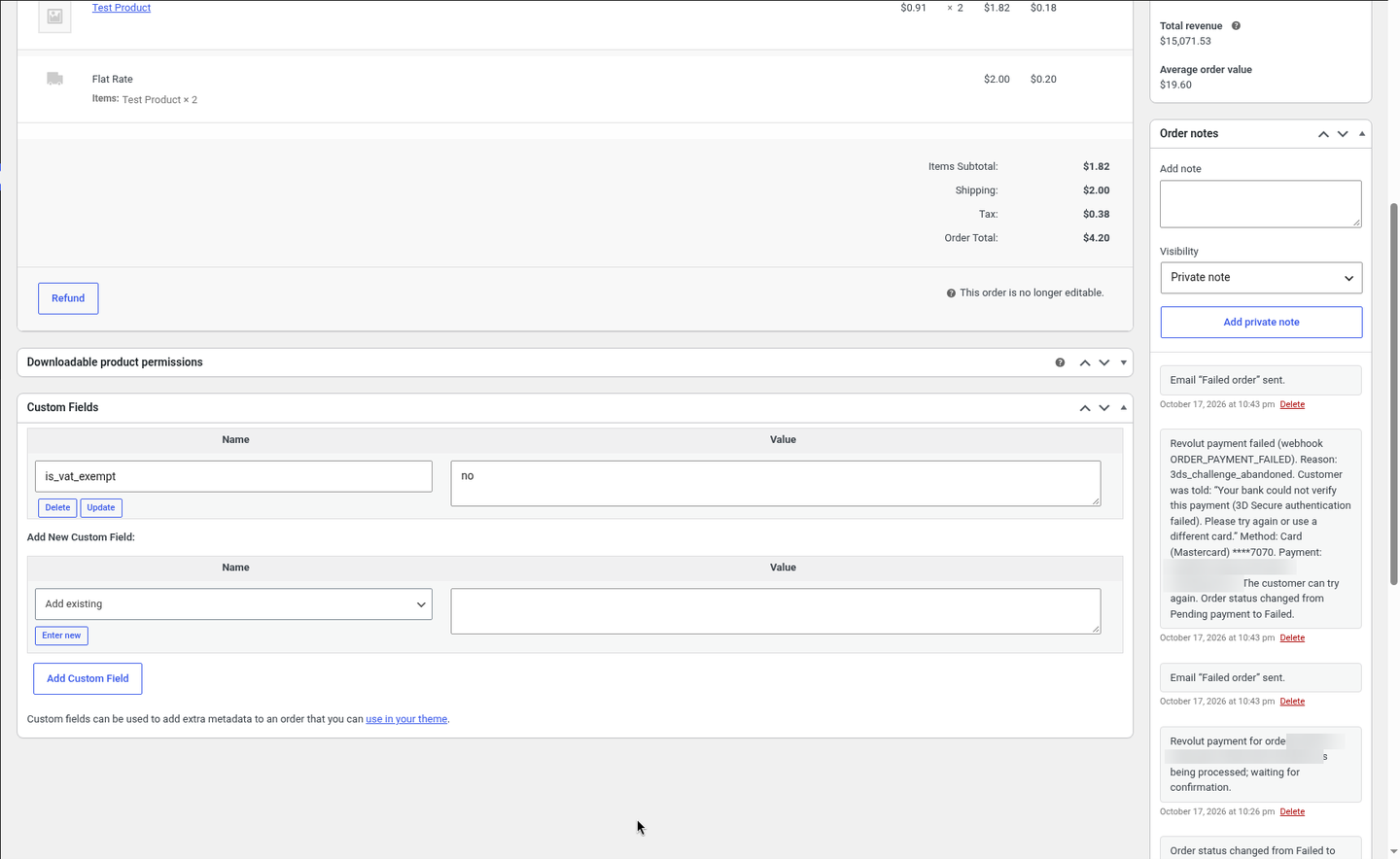
Task: Delete the first 'Failed order' email note
Action: click(1292, 404)
